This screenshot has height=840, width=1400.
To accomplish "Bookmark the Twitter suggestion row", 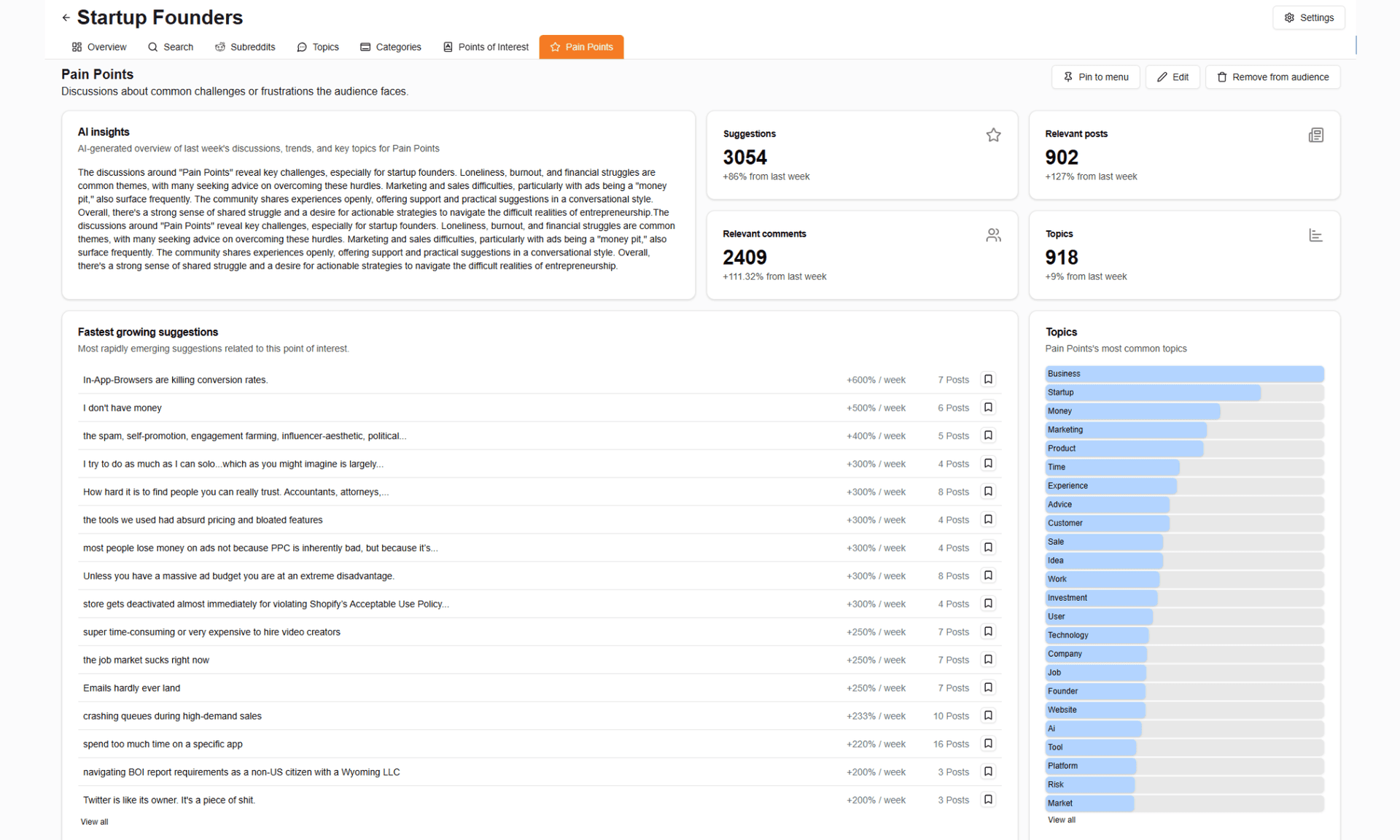I will point(988,800).
